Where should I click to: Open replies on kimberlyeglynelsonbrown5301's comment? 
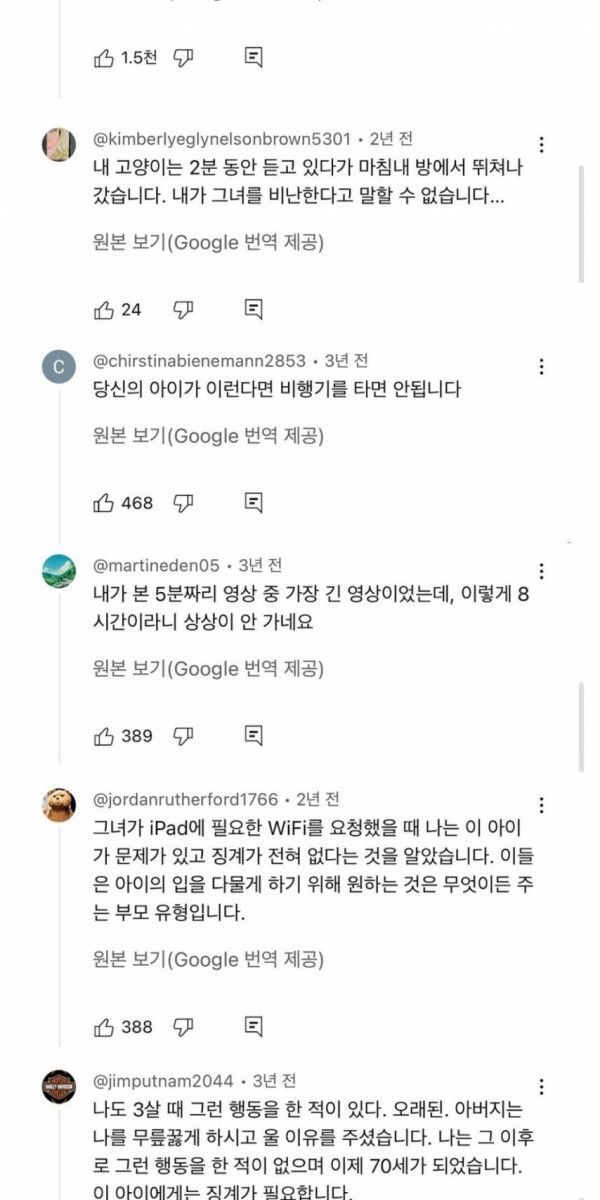pos(254,309)
